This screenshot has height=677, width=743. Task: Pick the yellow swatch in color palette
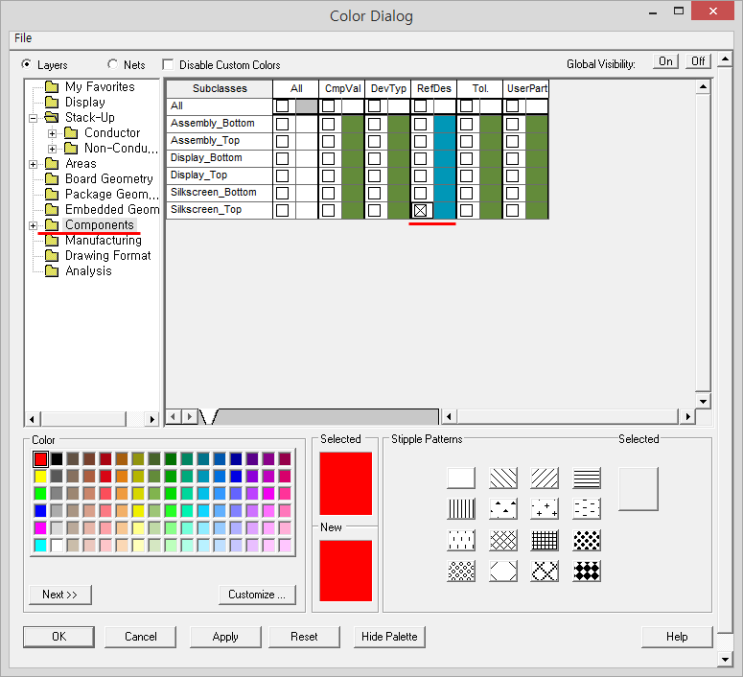[40, 476]
